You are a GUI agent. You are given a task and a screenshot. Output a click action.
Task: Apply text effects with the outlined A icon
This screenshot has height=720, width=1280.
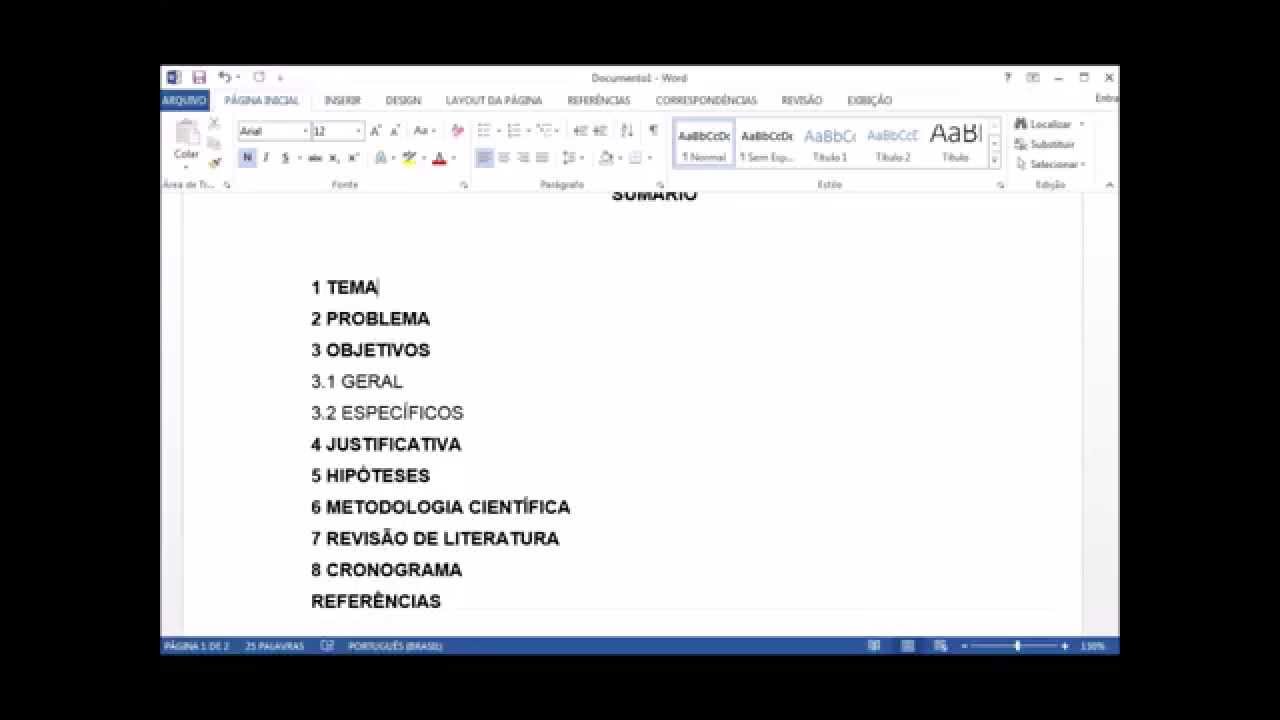[380, 158]
